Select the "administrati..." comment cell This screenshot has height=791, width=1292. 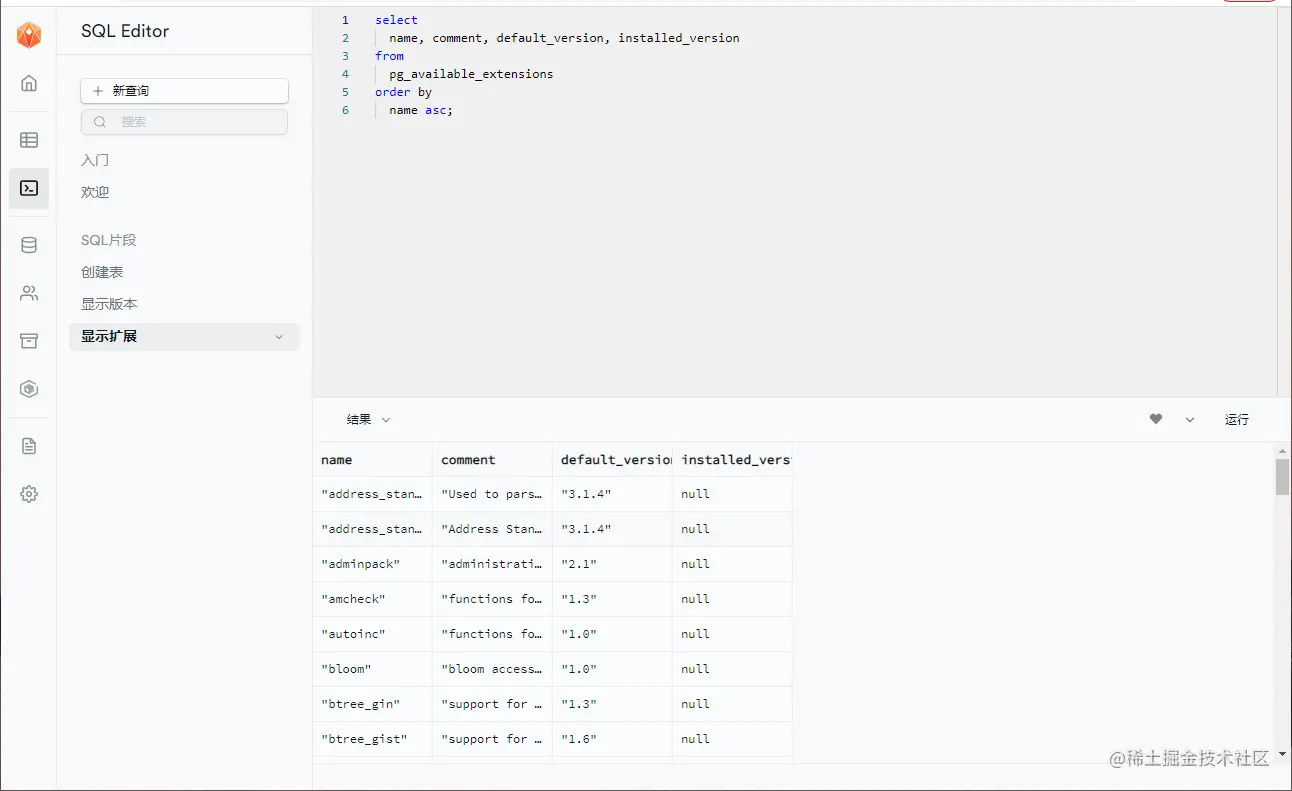[x=492, y=564]
